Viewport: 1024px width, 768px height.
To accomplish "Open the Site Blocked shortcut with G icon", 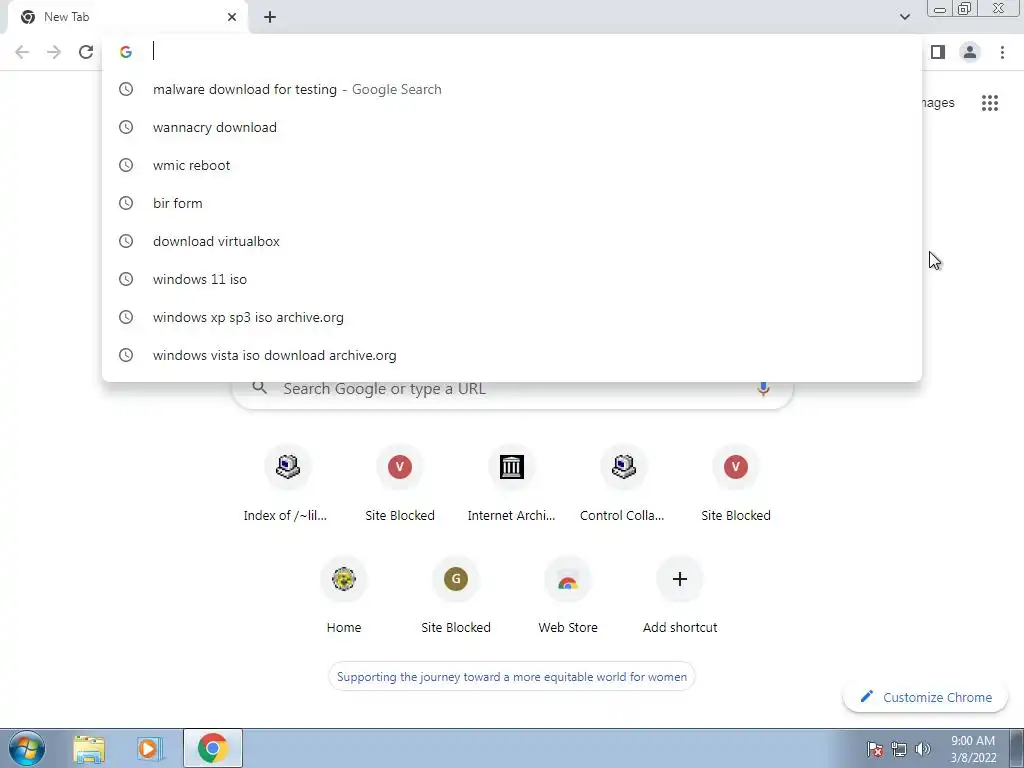I will point(455,596).
